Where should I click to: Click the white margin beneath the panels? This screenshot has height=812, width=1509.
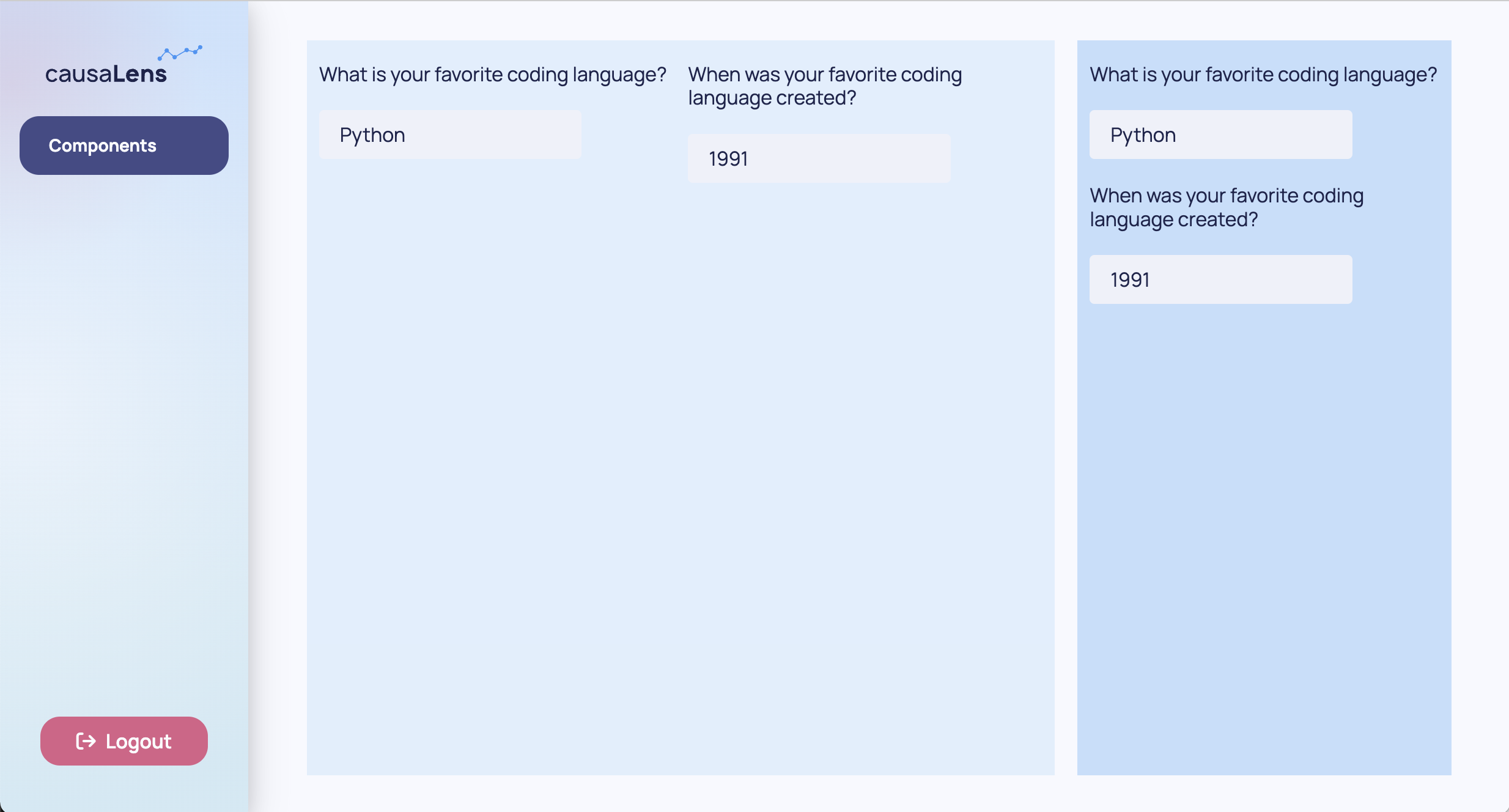tap(879, 793)
